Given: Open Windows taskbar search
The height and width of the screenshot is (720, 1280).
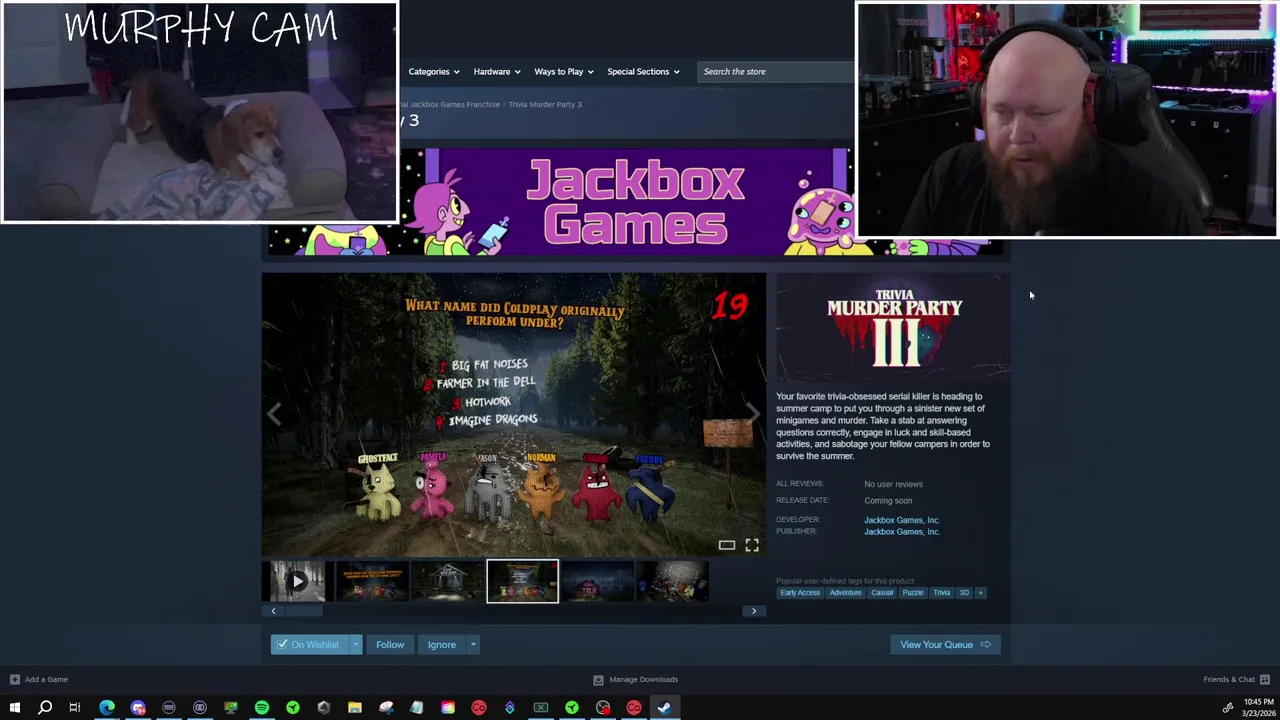Looking at the screenshot, I should pyautogui.click(x=45, y=708).
